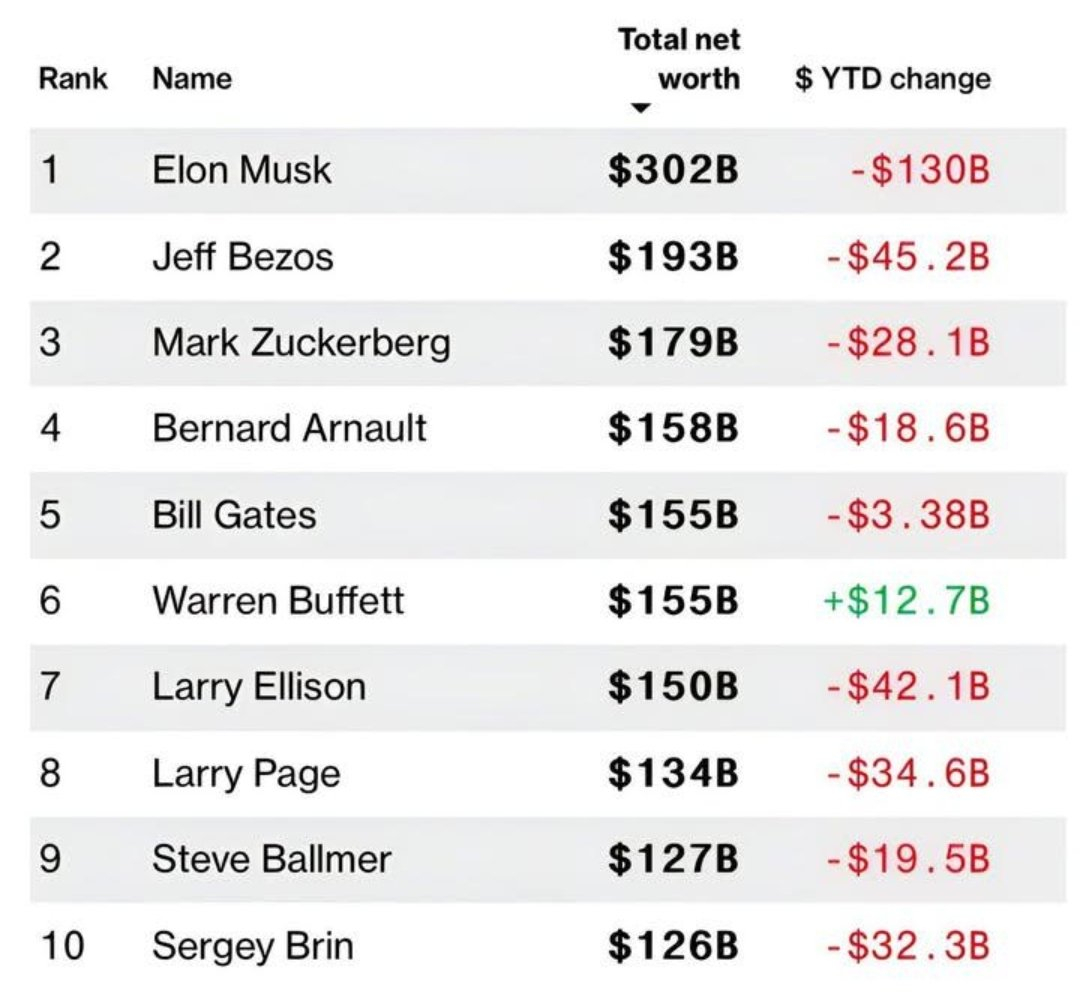
Task: Click Sergey Brin's name
Action: [x=252, y=945]
